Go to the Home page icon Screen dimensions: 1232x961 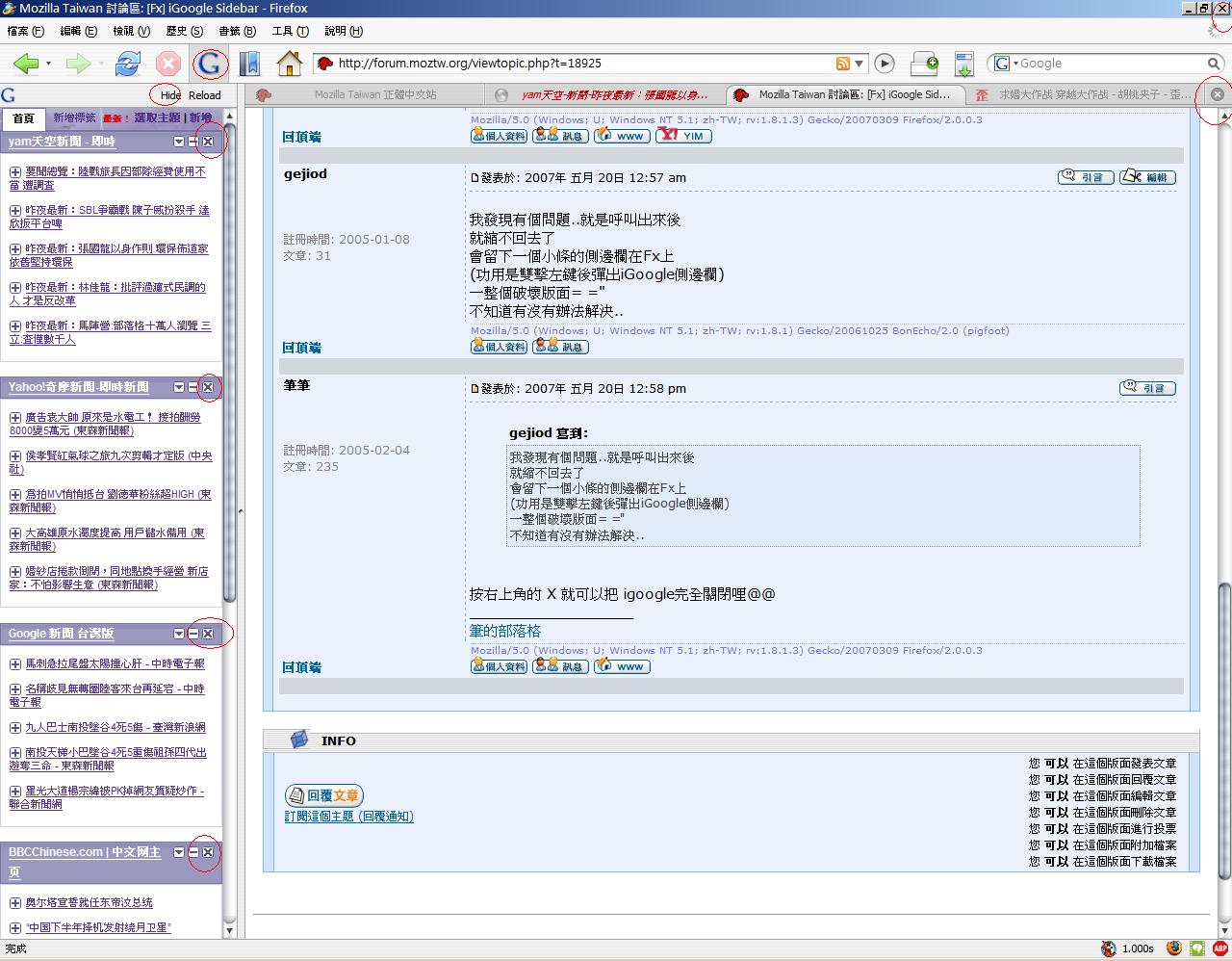click(x=289, y=64)
